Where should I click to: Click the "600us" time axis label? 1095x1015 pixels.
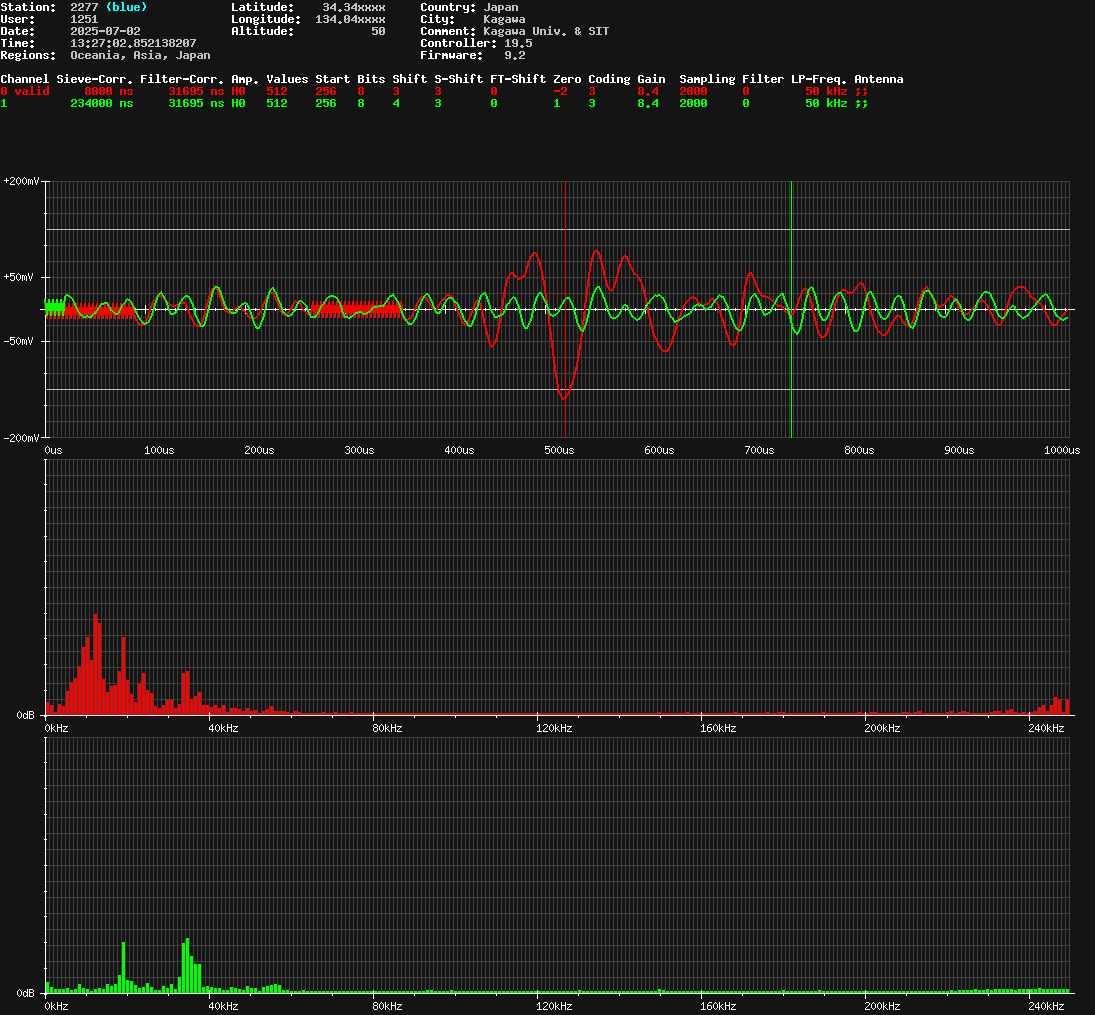coord(659,451)
